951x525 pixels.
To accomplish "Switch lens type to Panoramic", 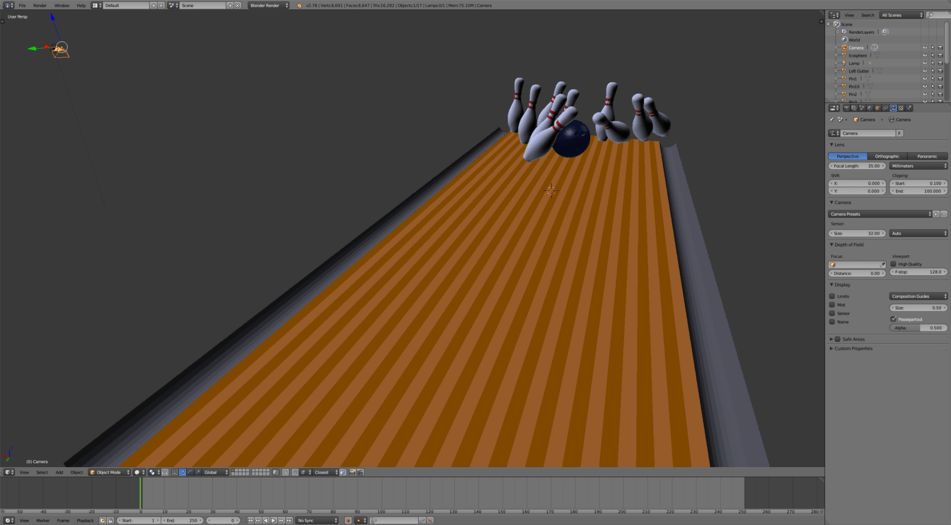I will coord(927,156).
